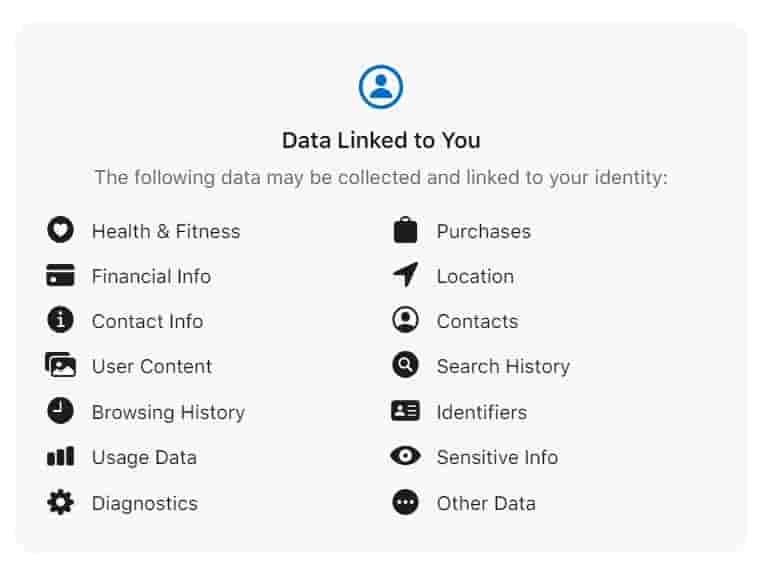Image resolution: width=766 pixels, height=570 pixels.
Task: Click the blue profile icon at top
Action: [381, 87]
